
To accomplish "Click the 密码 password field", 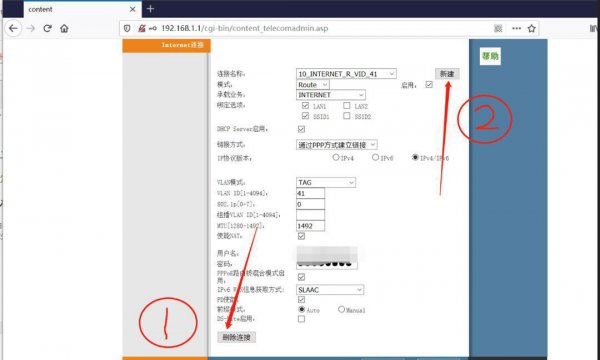I will (327, 264).
